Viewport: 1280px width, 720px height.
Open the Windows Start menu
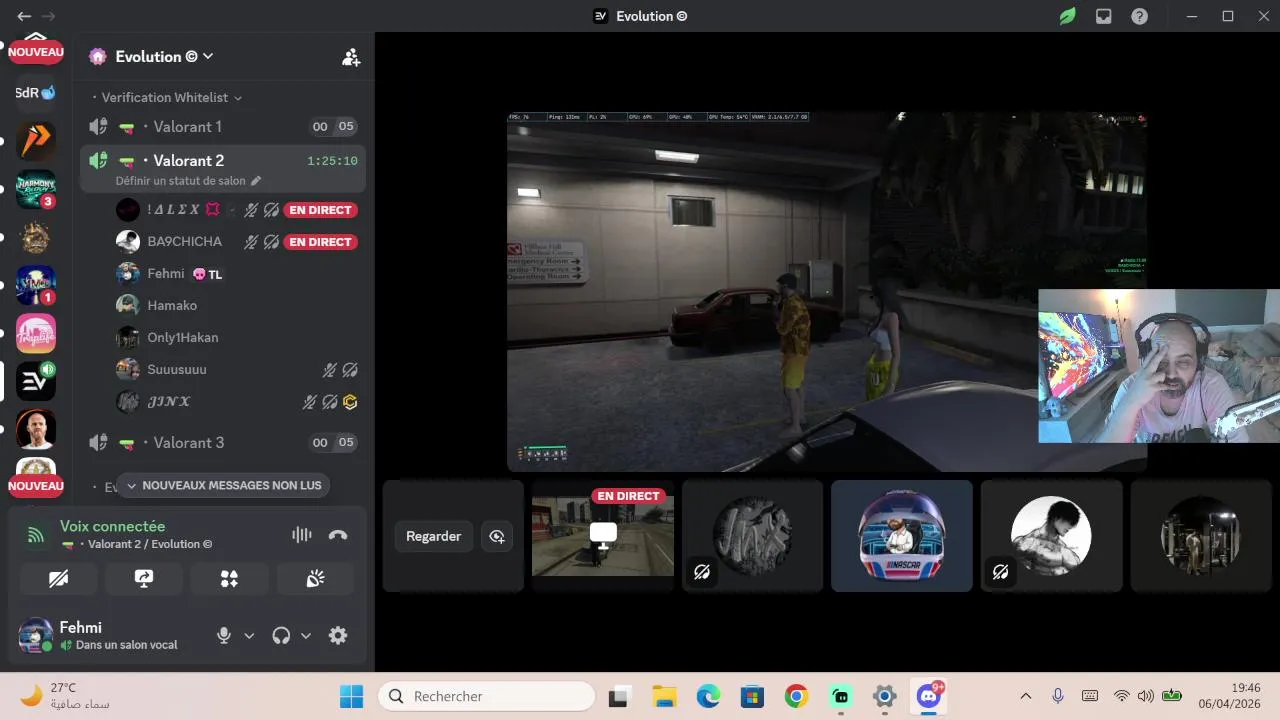click(352, 696)
